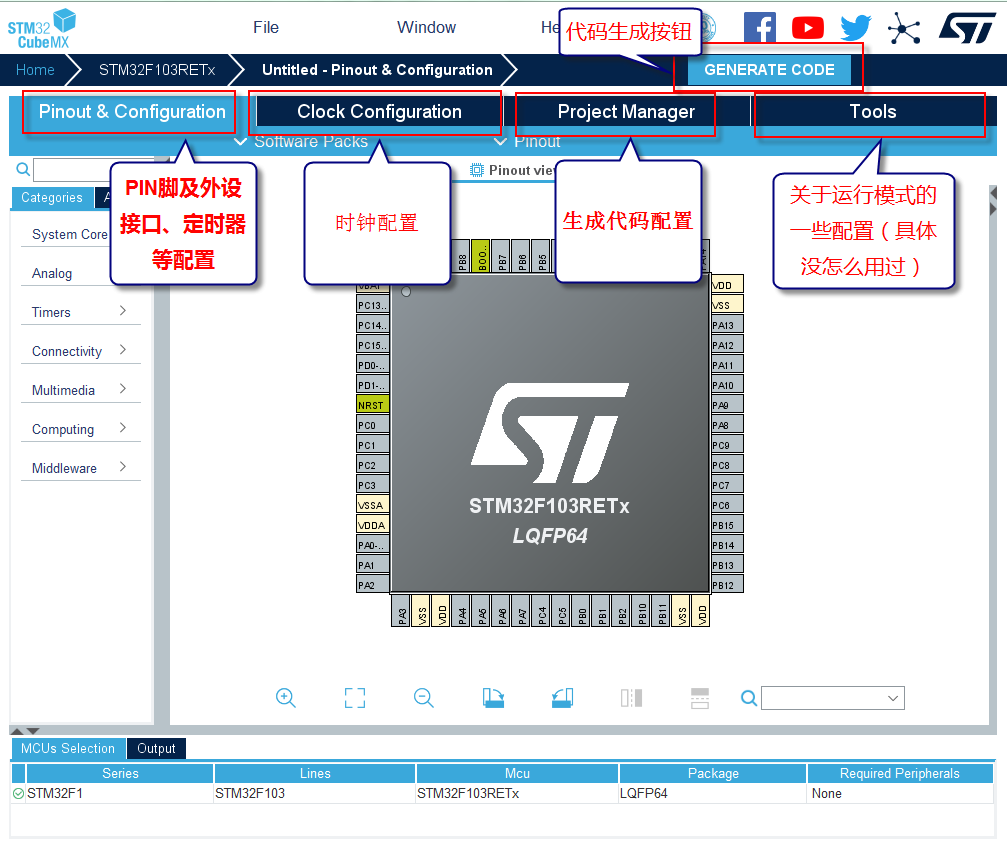Expand the Middleware category
Screen dimensions: 1007x846
coord(80,468)
